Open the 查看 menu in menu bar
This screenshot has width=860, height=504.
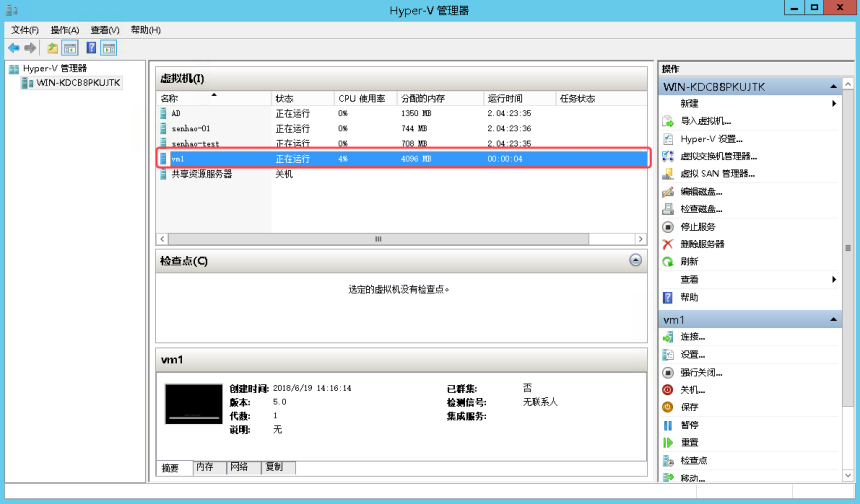[105, 30]
